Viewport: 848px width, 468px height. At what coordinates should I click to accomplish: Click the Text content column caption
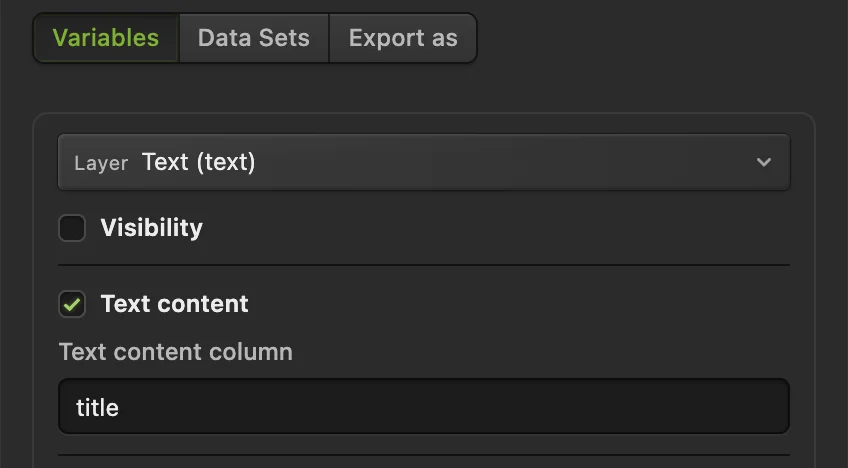tap(176, 352)
